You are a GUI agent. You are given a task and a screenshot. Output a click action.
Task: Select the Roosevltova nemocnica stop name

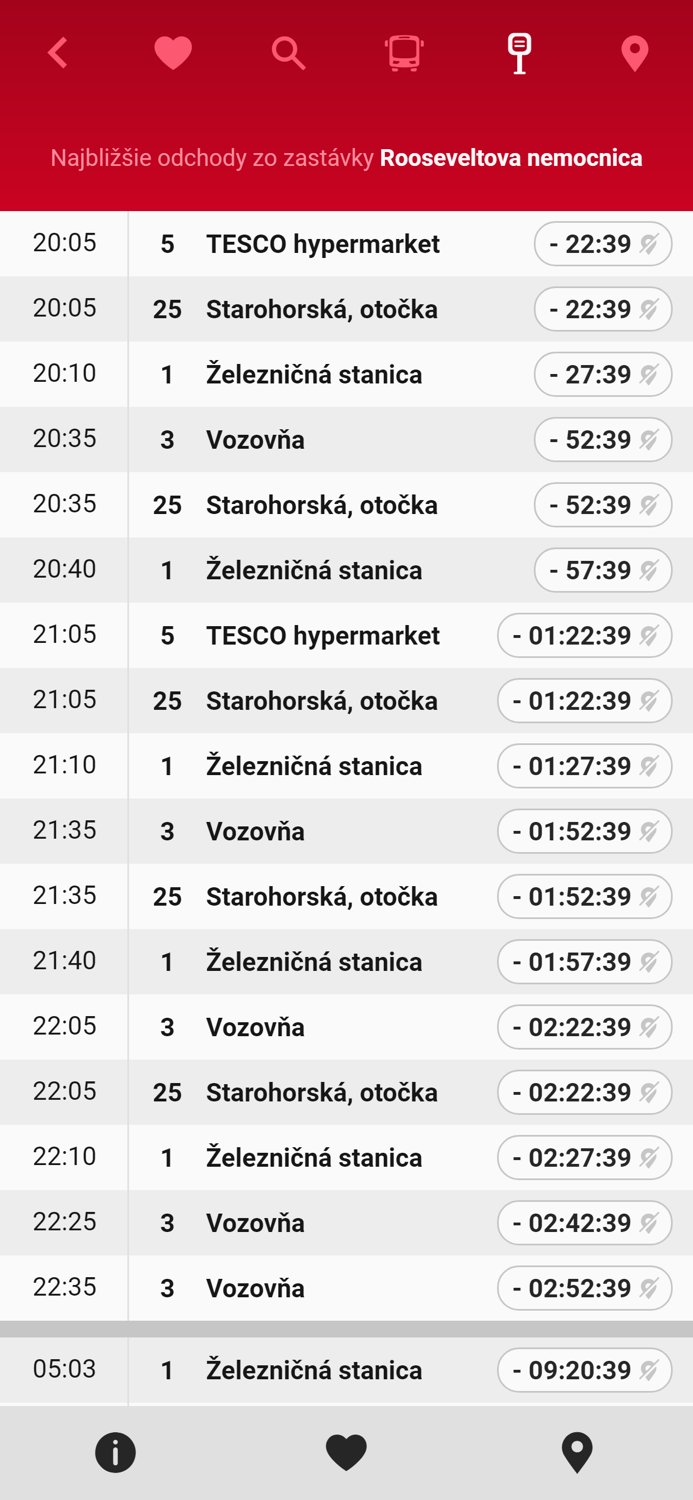point(511,157)
